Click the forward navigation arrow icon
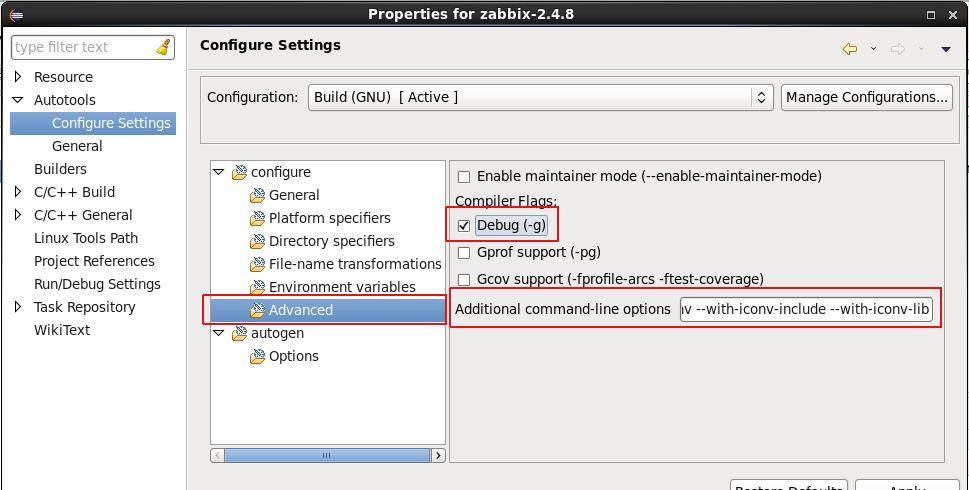The image size is (969, 490). point(897,48)
